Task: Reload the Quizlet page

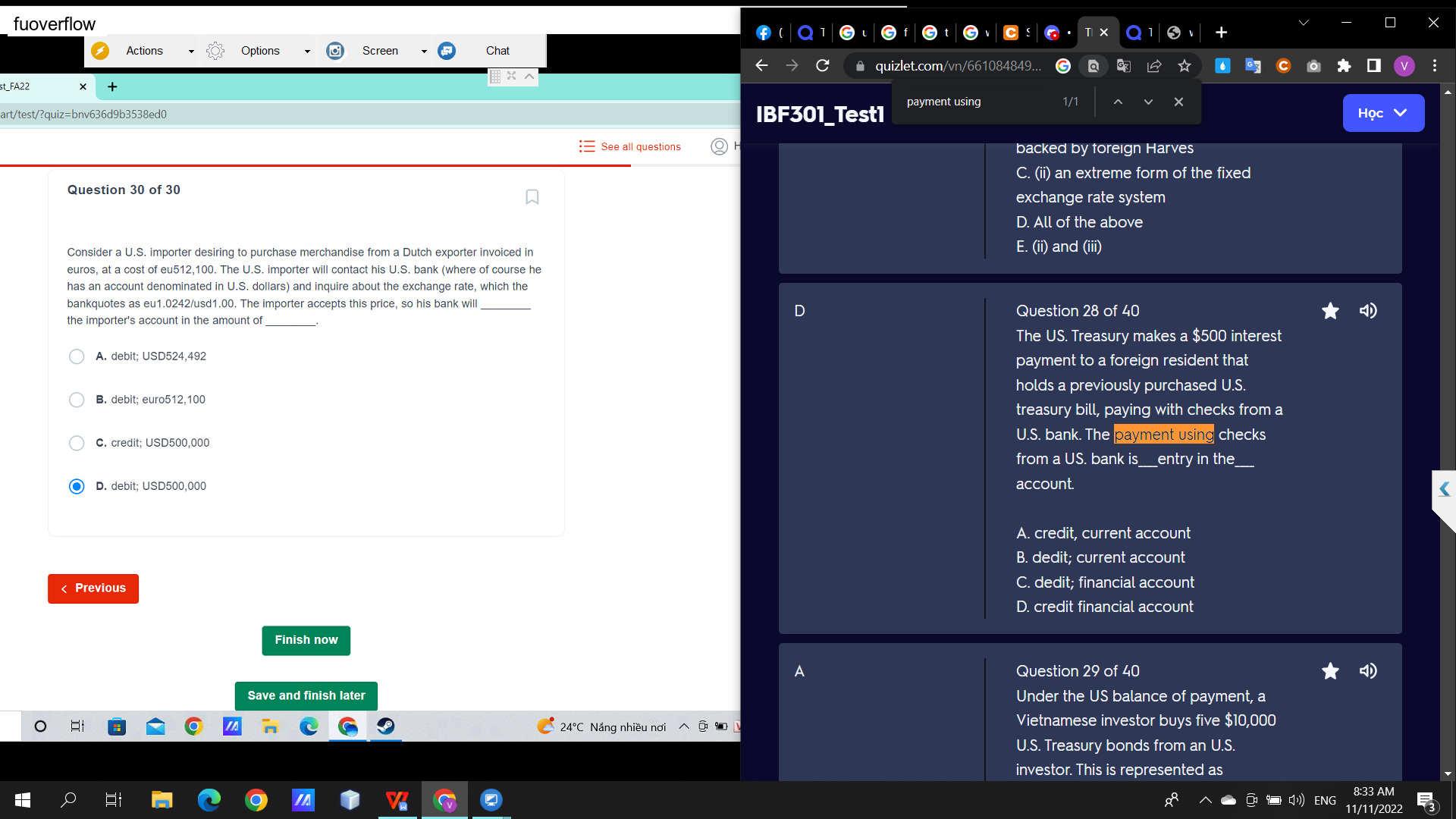Action: coord(823,66)
